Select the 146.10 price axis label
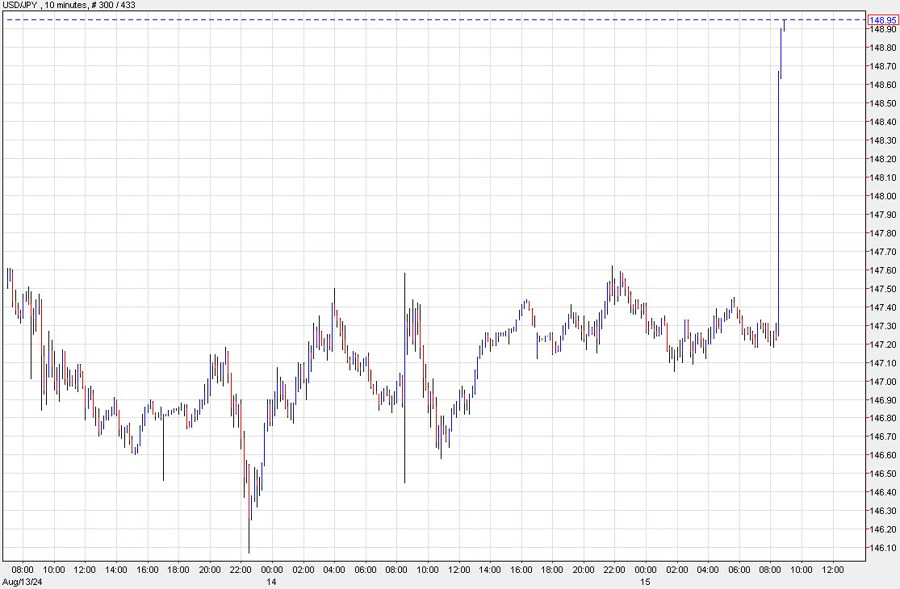The height and width of the screenshot is (589, 900). click(x=883, y=548)
